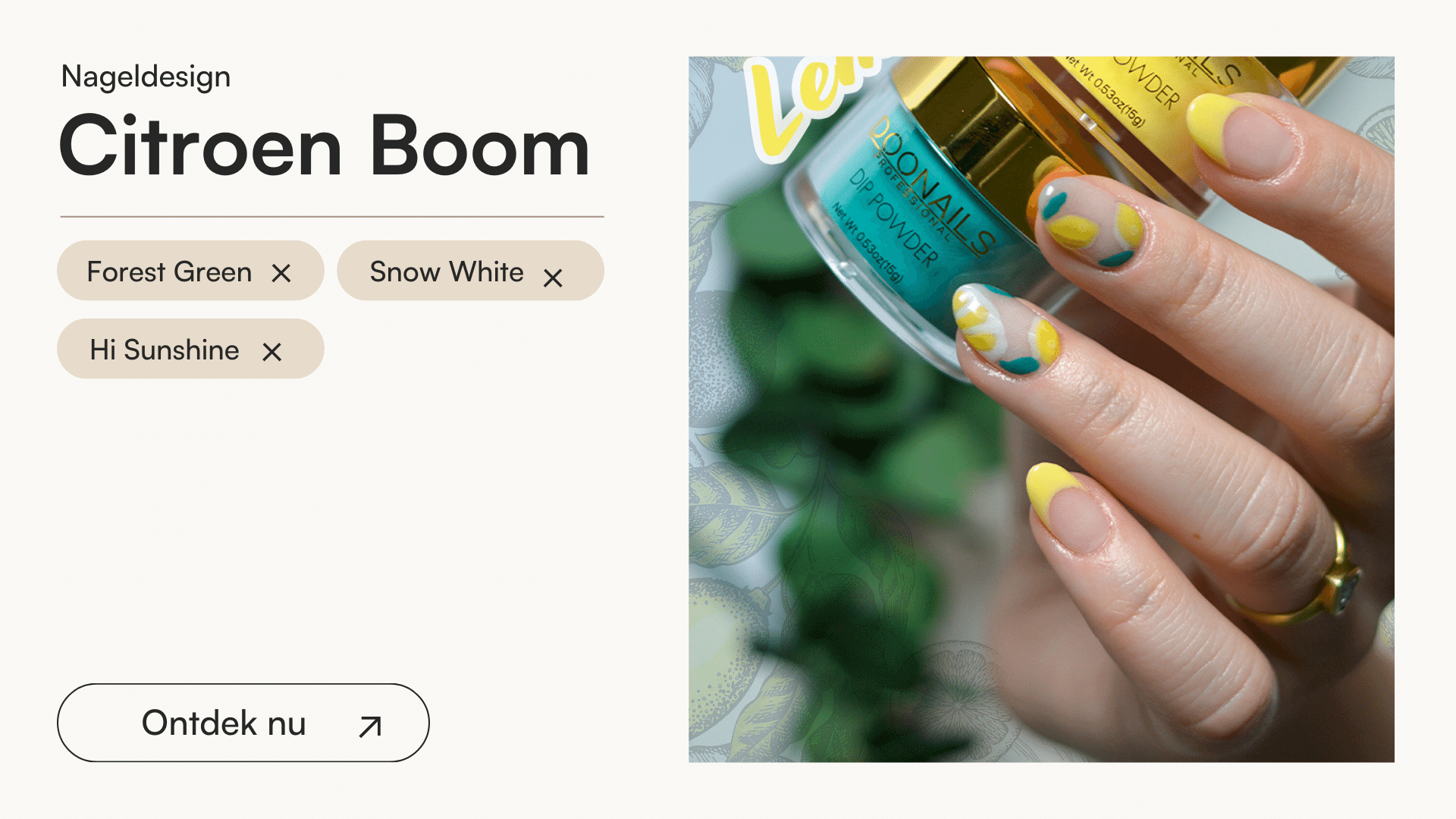
Task: Click the Citroen Boom heading
Action: pos(325,146)
